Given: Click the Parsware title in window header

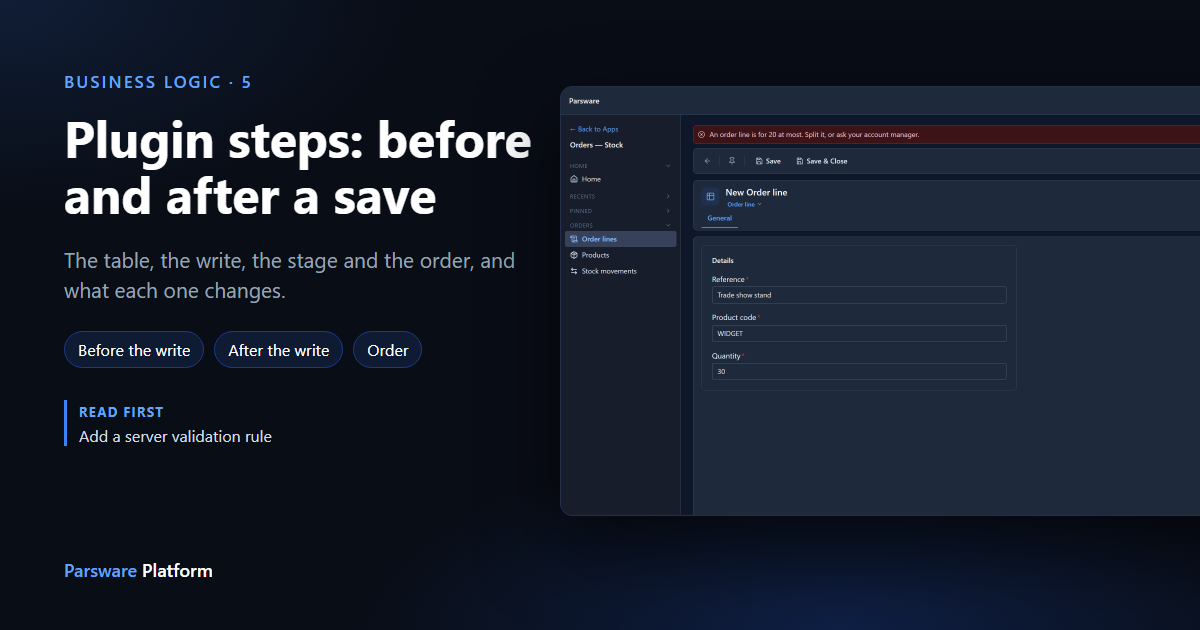Looking at the screenshot, I should coord(584,101).
